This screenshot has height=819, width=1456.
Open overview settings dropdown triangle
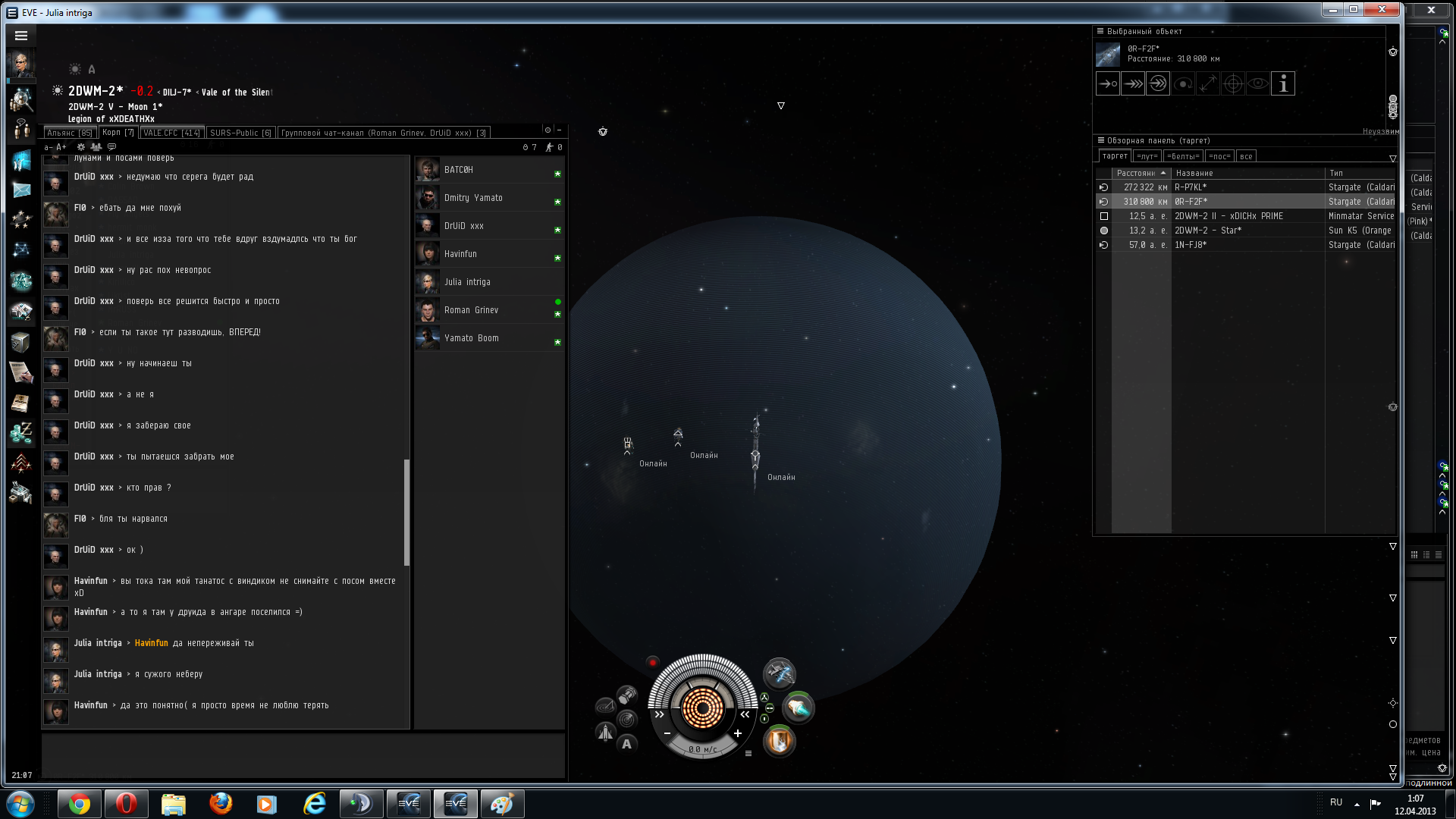point(1392,158)
